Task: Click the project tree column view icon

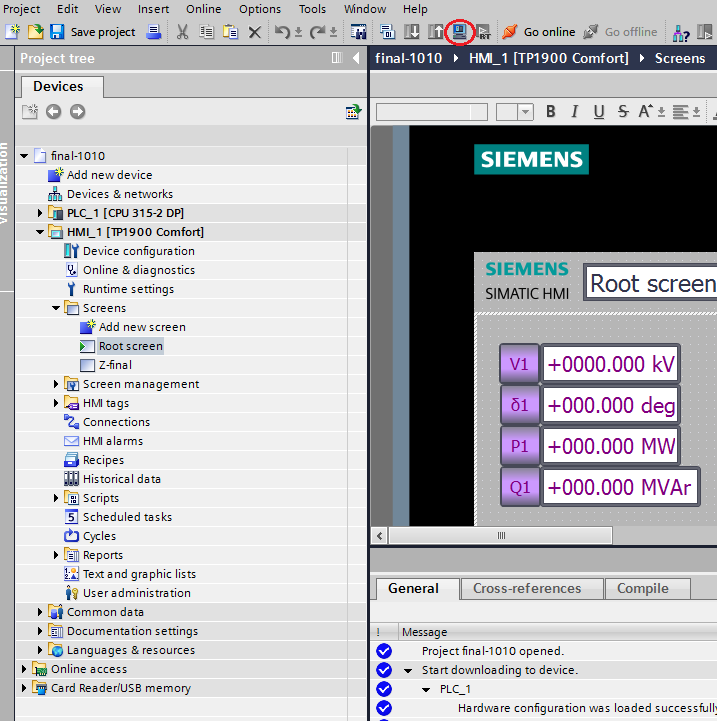Action: click(x=337, y=57)
